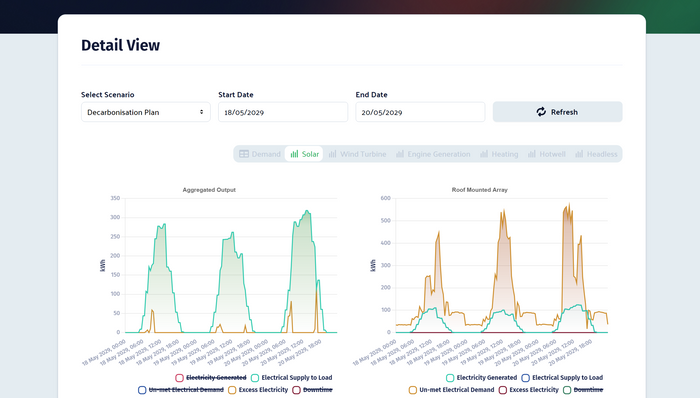Click the 350 y-axis value on Aggregated Output
The width and height of the screenshot is (700, 398).
click(x=115, y=198)
